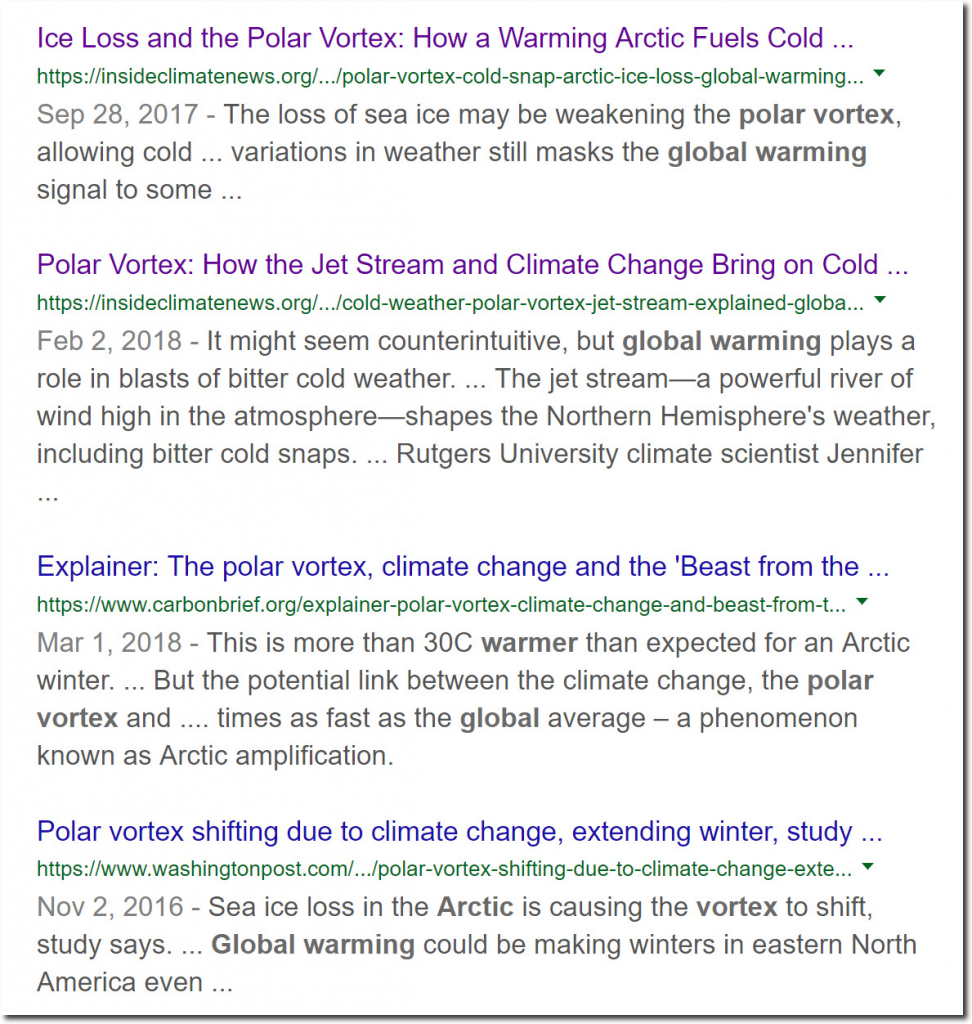Click the Feb 2, 2018 date text
The width and height of the screenshot is (972, 1024).
point(109,341)
